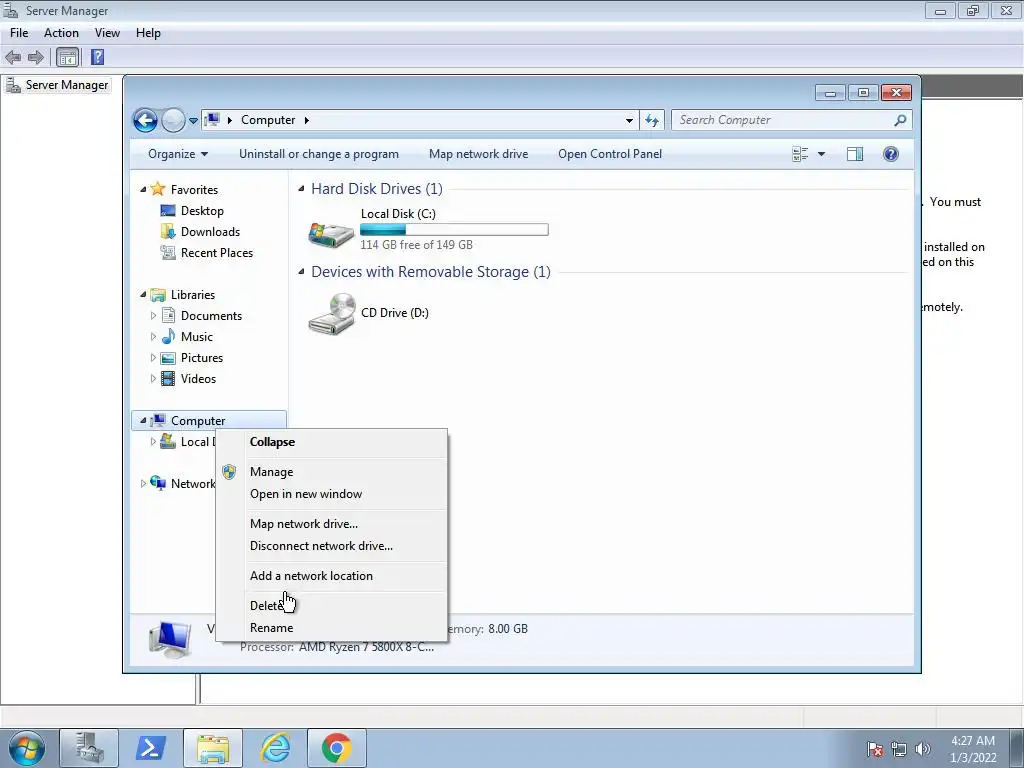
Task: Launch PowerShell from the taskbar
Action: [x=150, y=748]
